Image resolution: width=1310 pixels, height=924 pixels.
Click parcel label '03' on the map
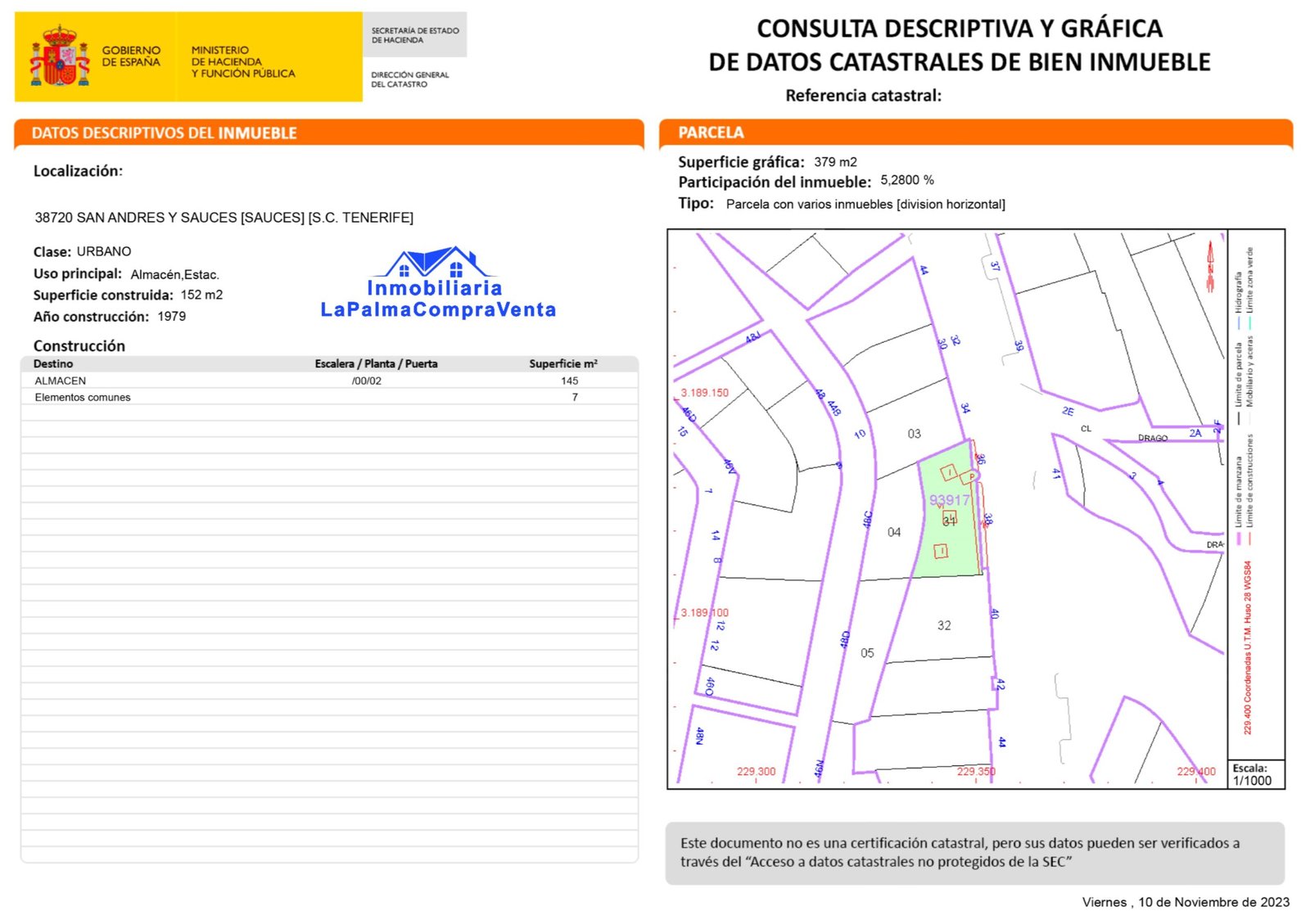point(914,434)
